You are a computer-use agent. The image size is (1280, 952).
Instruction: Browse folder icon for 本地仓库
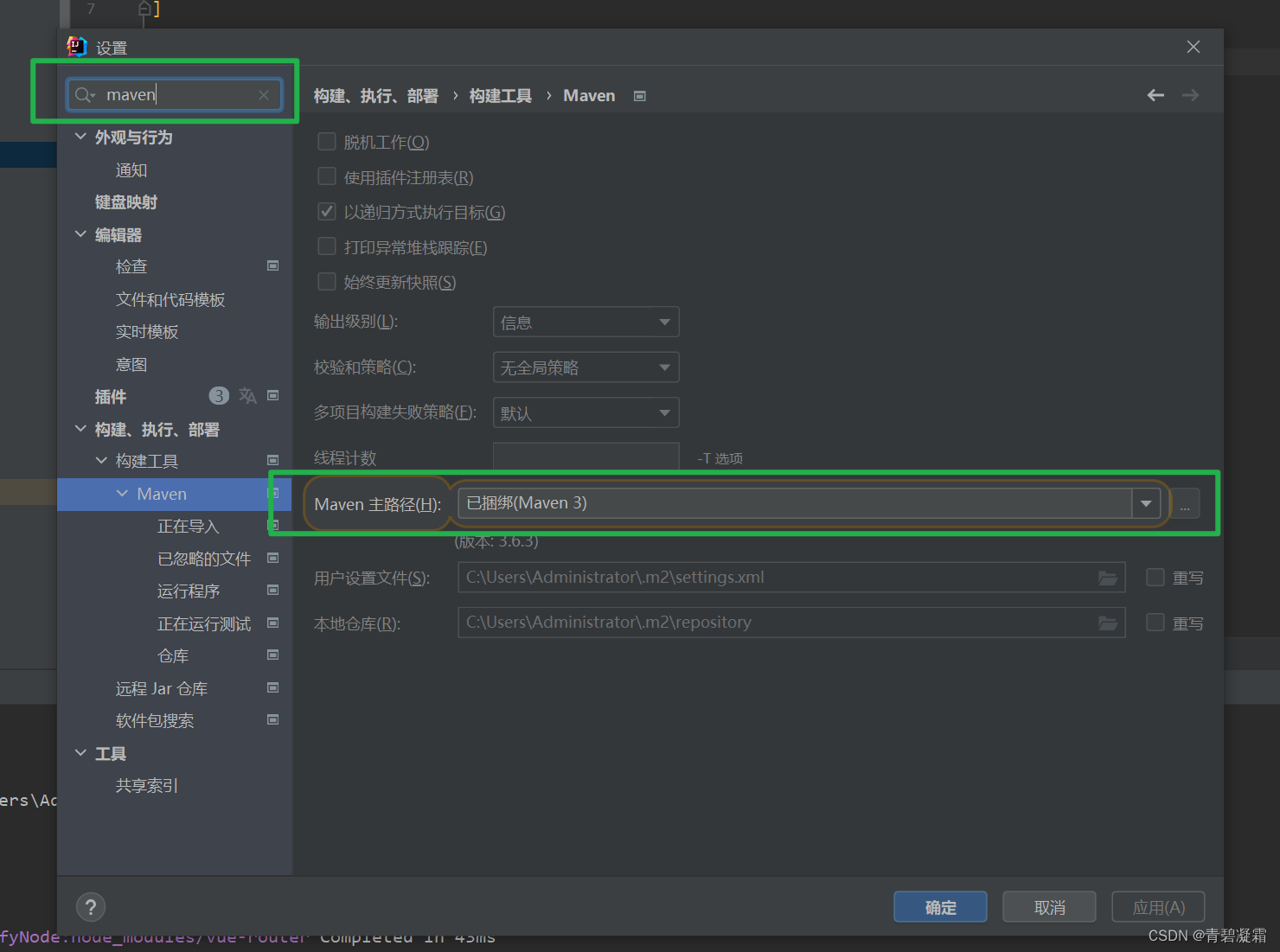click(x=1108, y=623)
